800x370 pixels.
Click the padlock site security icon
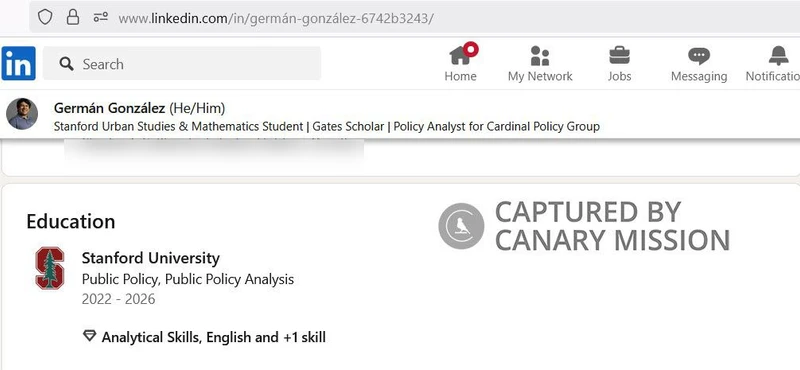(73, 17)
